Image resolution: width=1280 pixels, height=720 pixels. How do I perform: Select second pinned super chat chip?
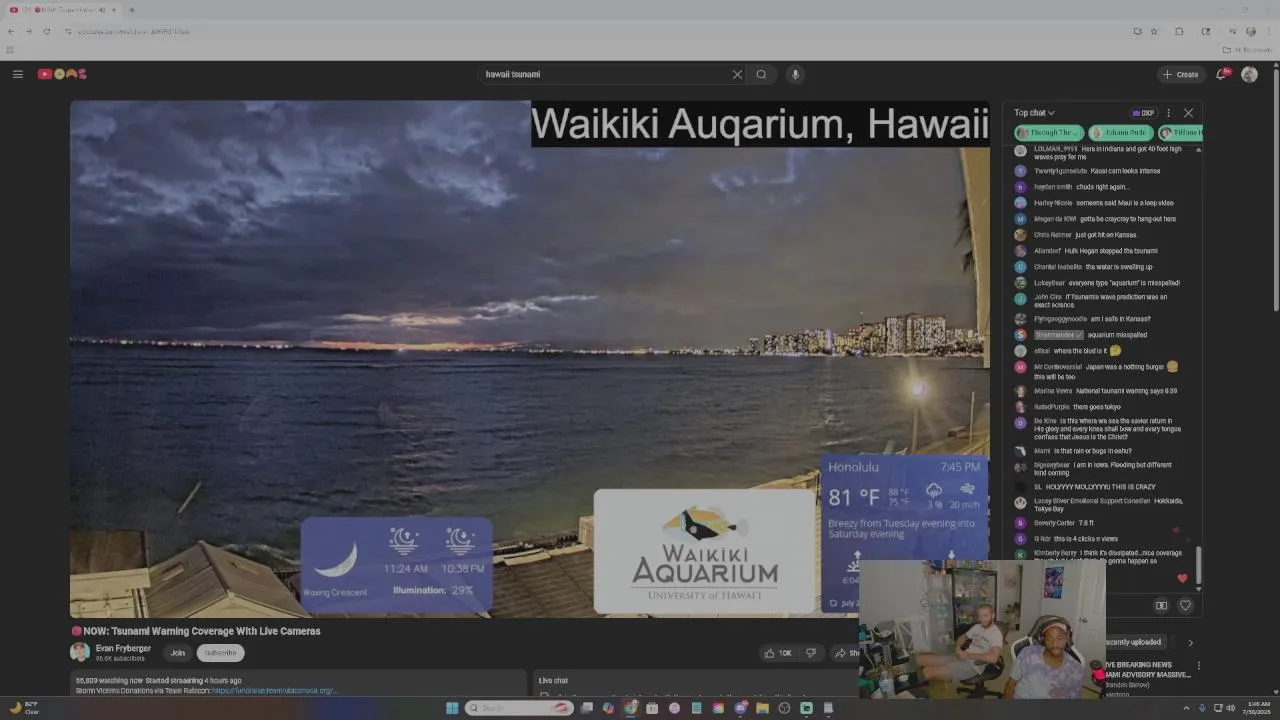pyautogui.click(x=1120, y=132)
